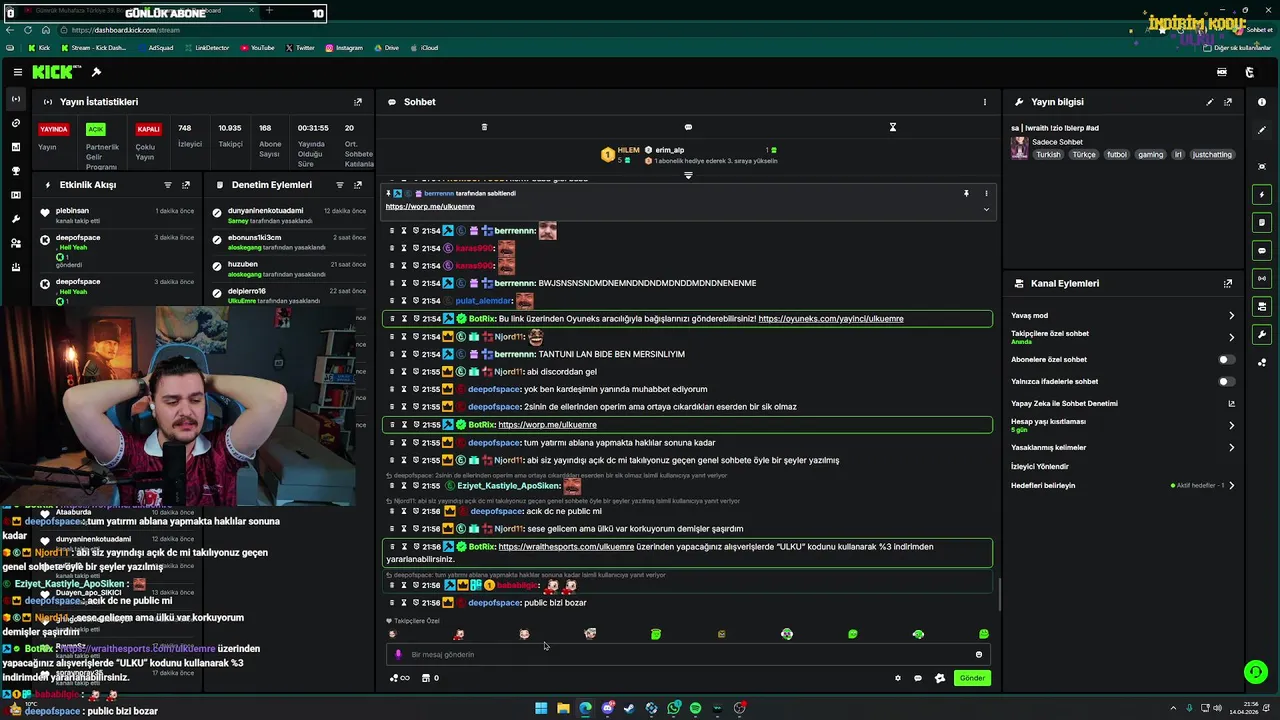Expand Takipçilere özel sohbet options
This screenshot has height=720, width=1280.
(1232, 337)
